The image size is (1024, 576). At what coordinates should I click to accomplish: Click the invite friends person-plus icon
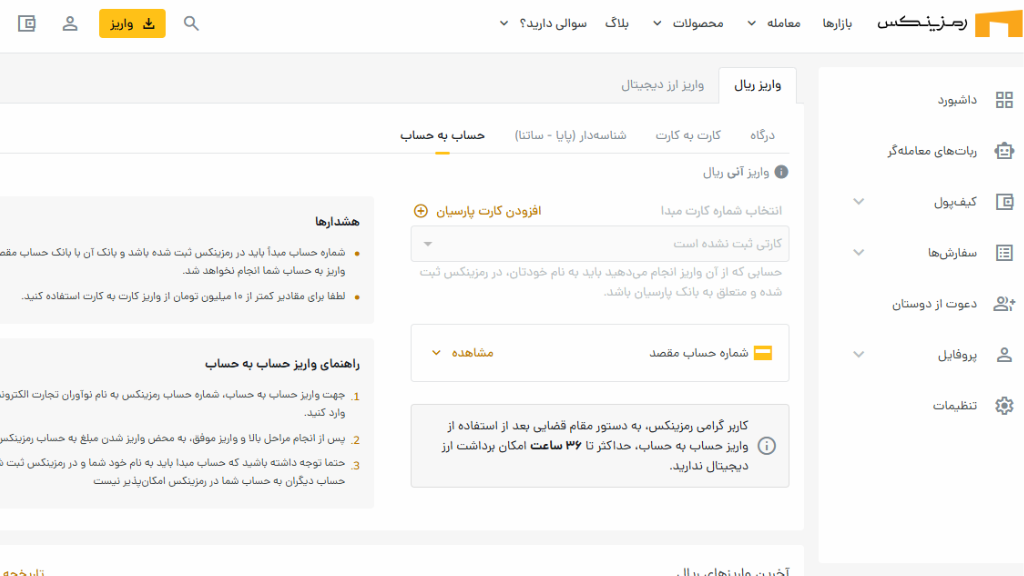(1004, 304)
